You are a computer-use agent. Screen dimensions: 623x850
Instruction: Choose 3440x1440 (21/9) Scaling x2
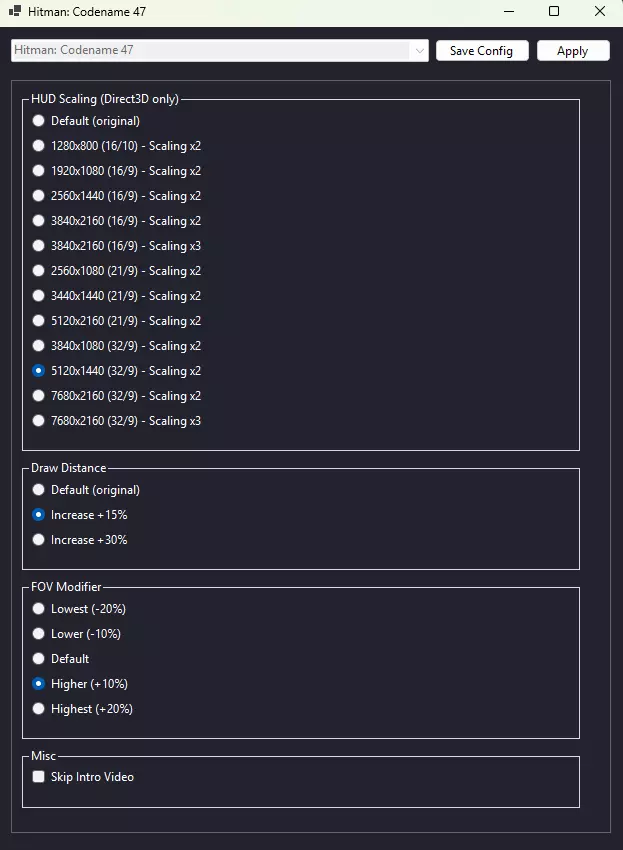coord(39,296)
